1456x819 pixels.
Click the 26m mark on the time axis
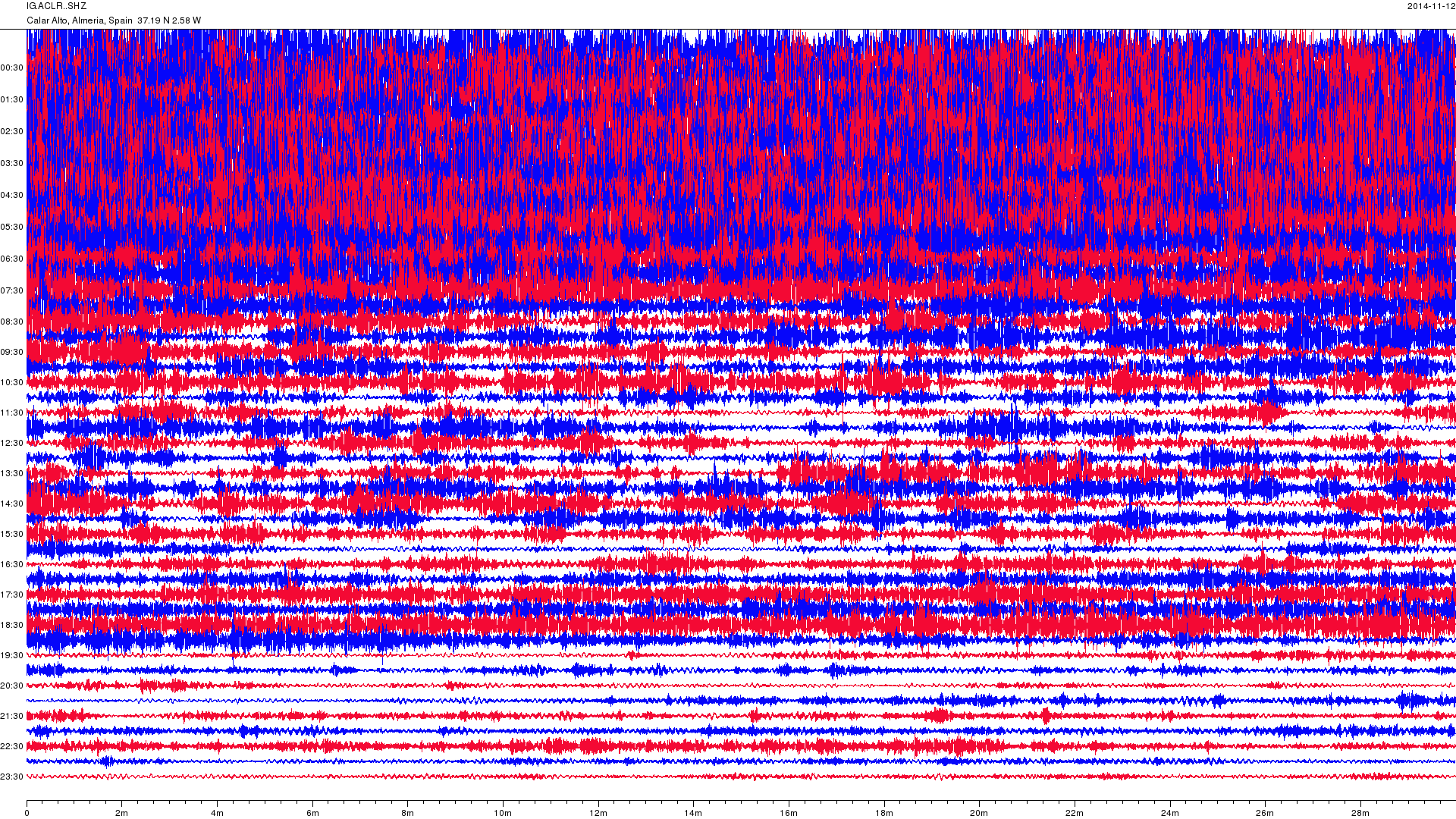click(1265, 814)
